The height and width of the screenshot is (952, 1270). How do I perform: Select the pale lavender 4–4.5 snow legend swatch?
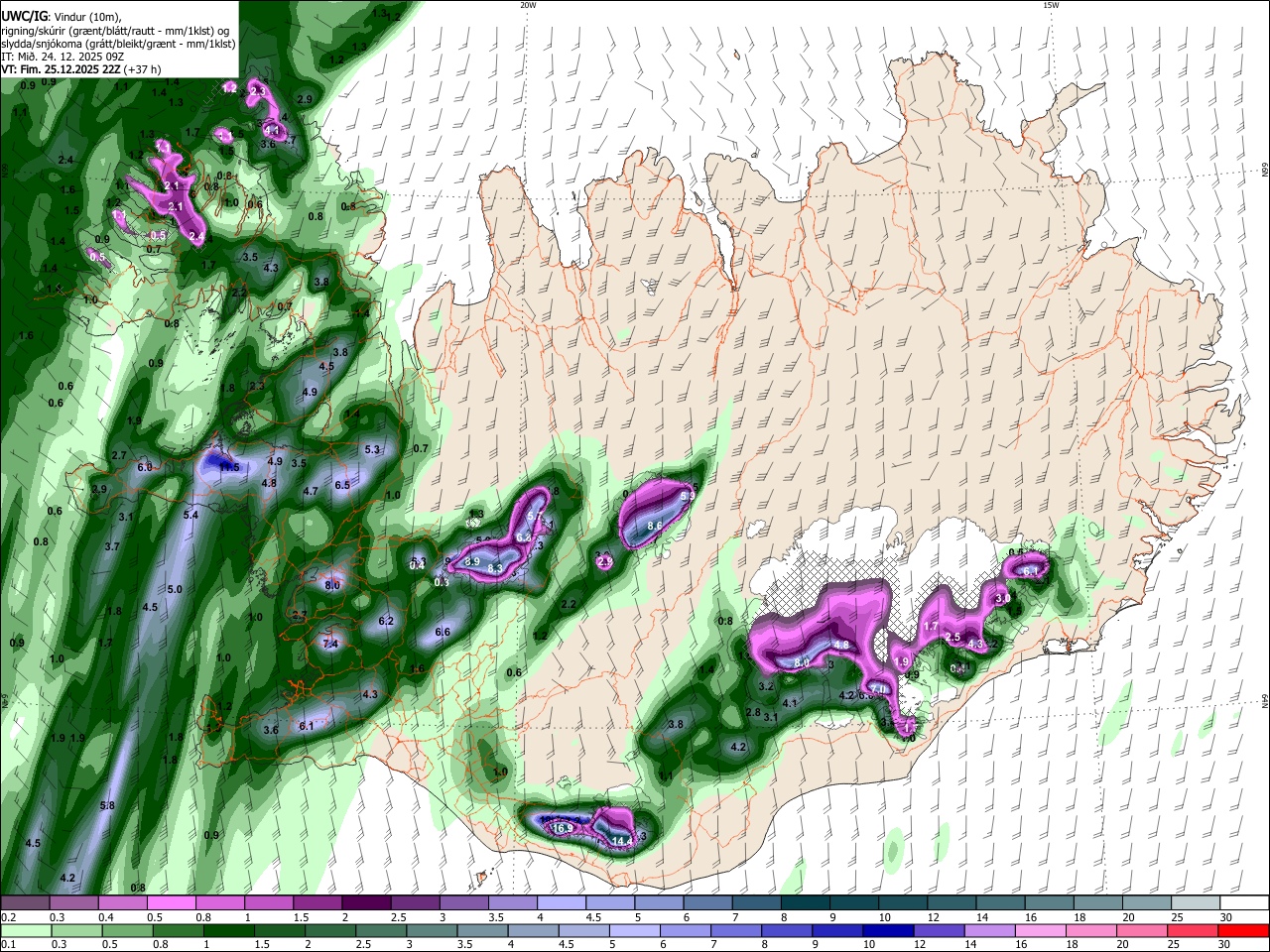pos(561,903)
